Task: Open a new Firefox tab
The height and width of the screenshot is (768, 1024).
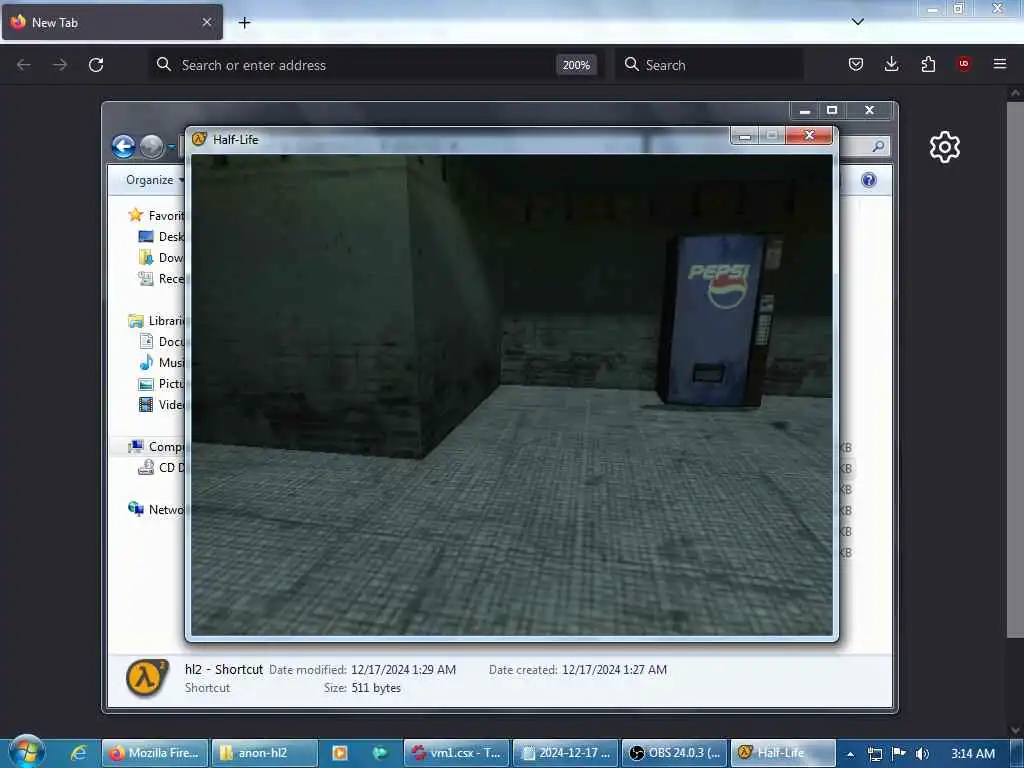Action: pyautogui.click(x=244, y=23)
